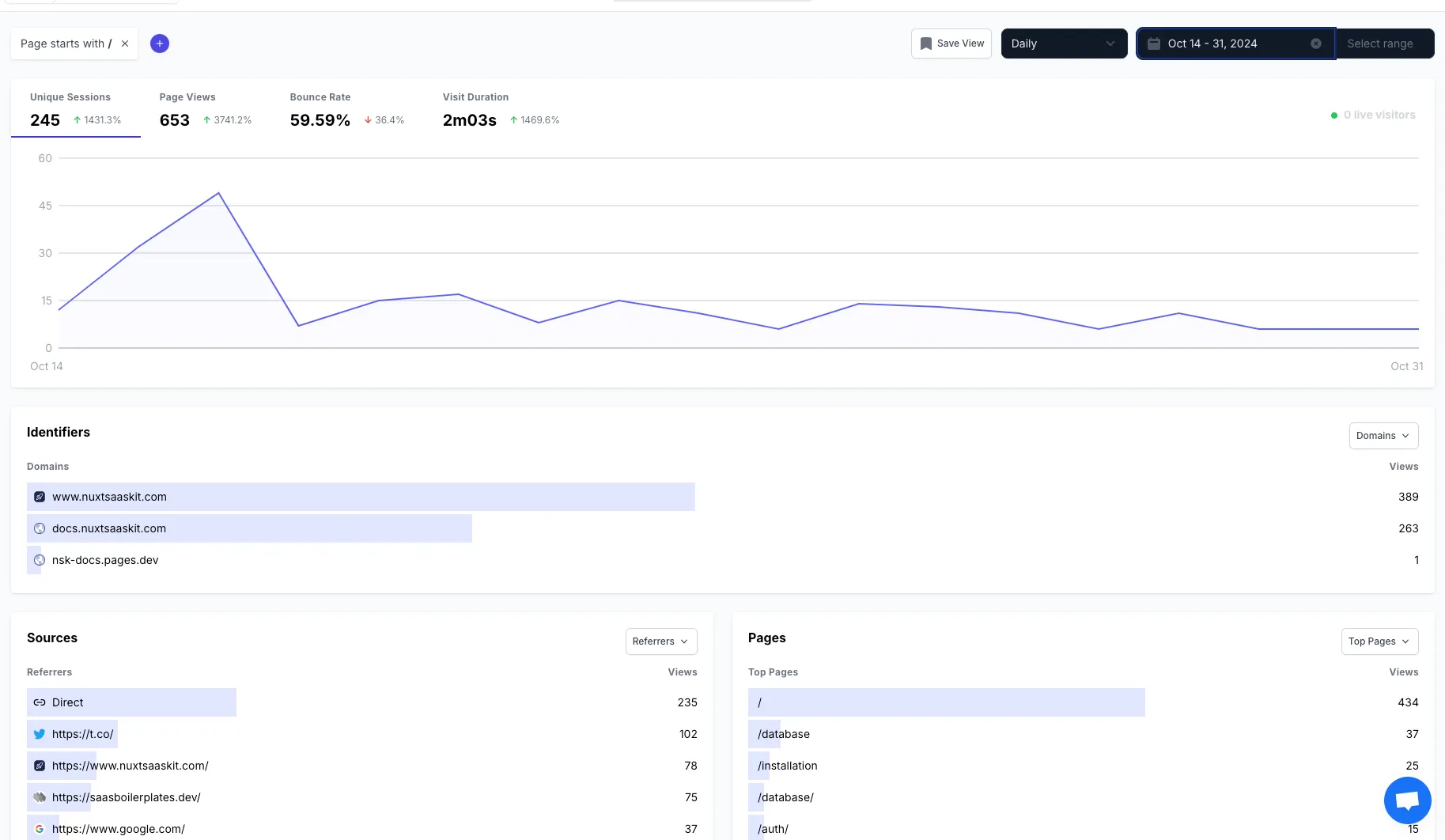1445x840 pixels.
Task: Click the clear icon inside the date range picker
Action: click(x=1316, y=44)
